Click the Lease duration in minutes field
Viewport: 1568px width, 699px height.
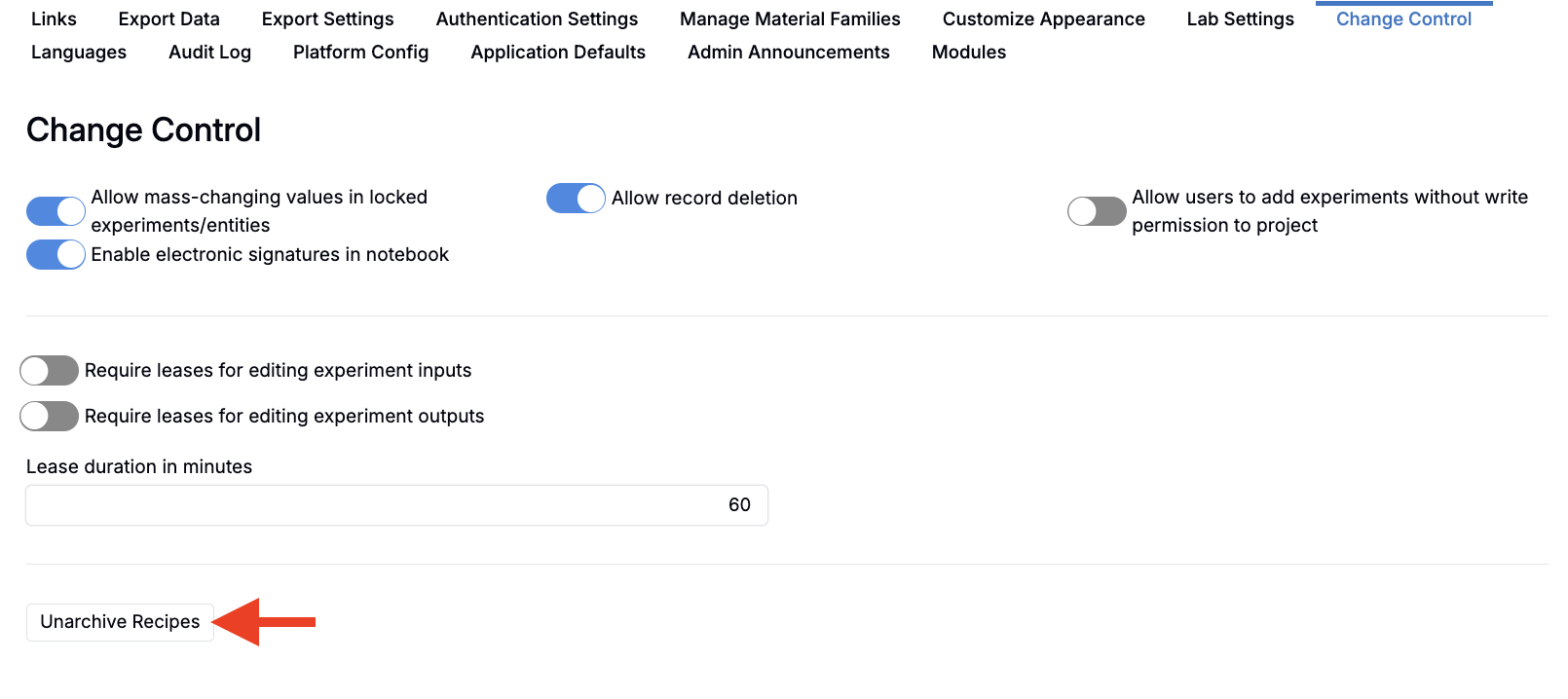click(x=396, y=505)
